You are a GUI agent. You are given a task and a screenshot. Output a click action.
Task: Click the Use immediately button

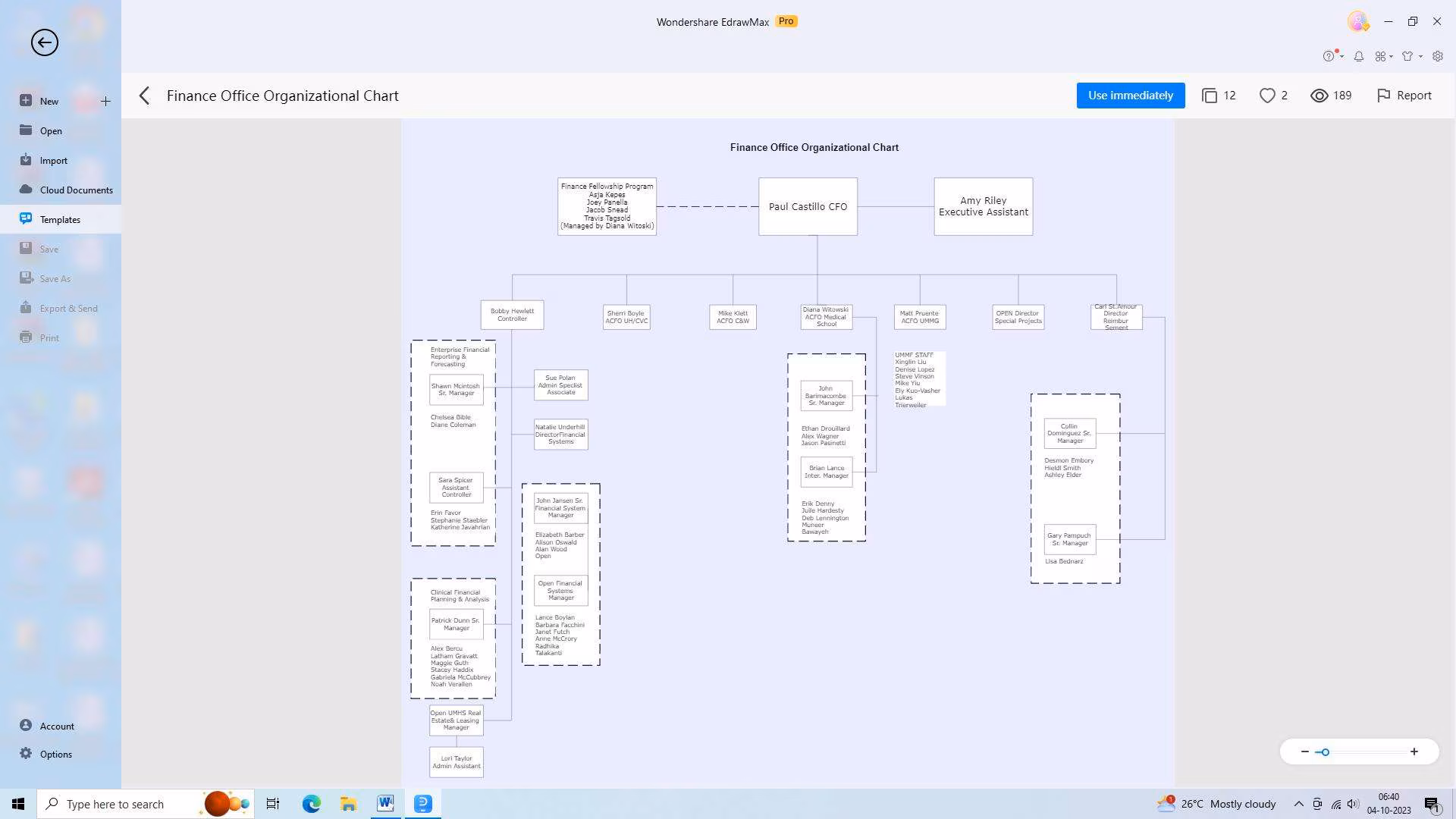pos(1130,96)
